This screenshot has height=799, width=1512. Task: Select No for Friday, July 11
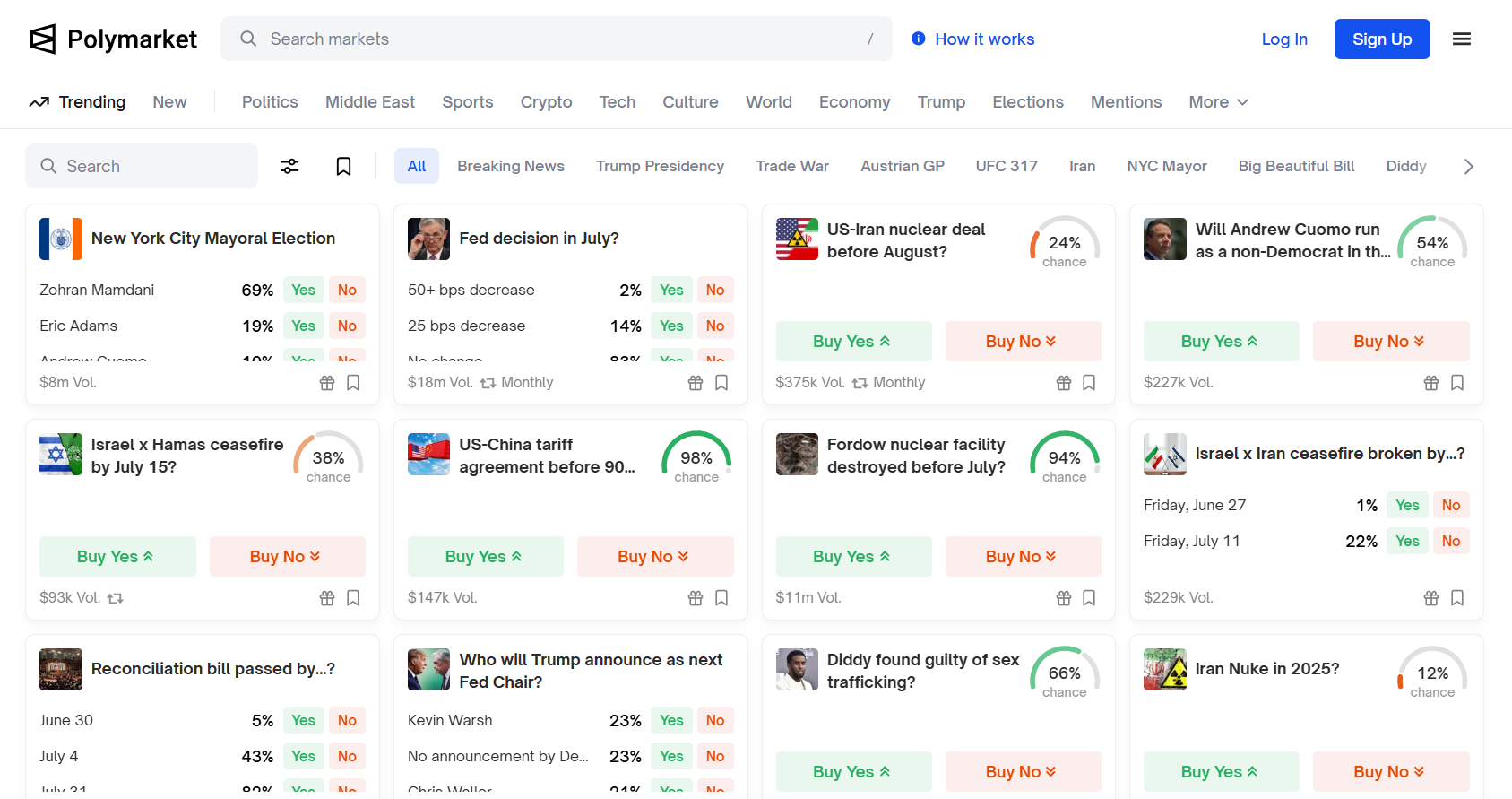pyautogui.click(x=1451, y=541)
